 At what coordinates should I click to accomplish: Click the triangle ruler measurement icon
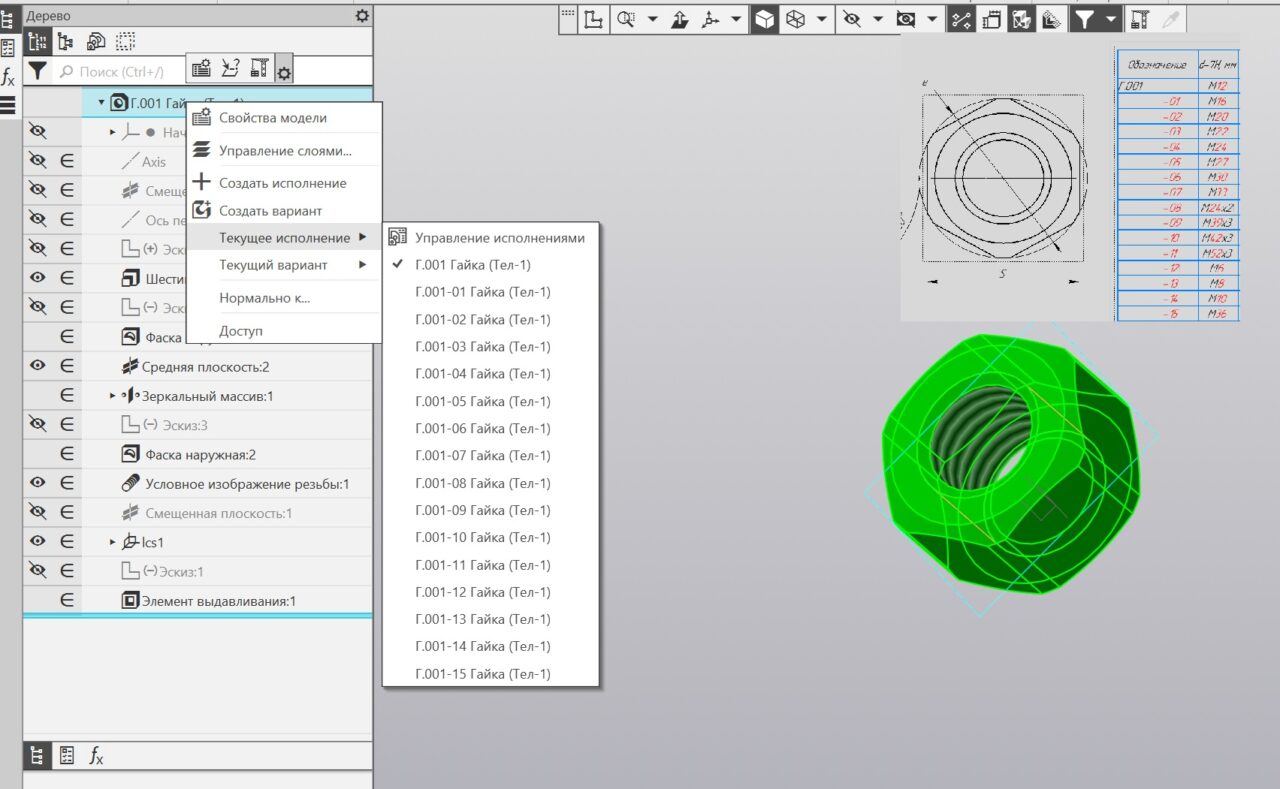point(1050,19)
